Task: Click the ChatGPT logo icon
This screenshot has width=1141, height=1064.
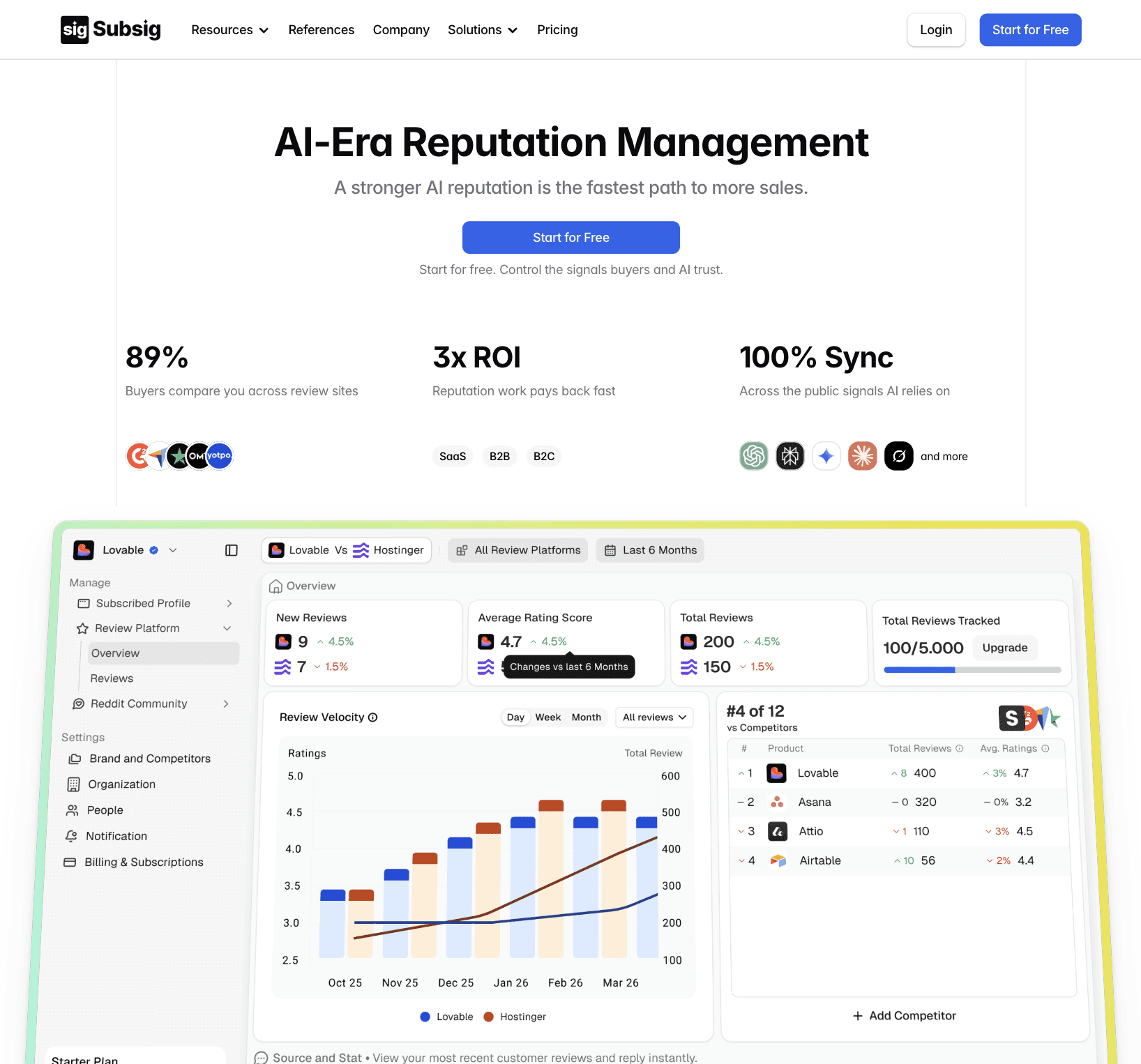Action: 754,456
